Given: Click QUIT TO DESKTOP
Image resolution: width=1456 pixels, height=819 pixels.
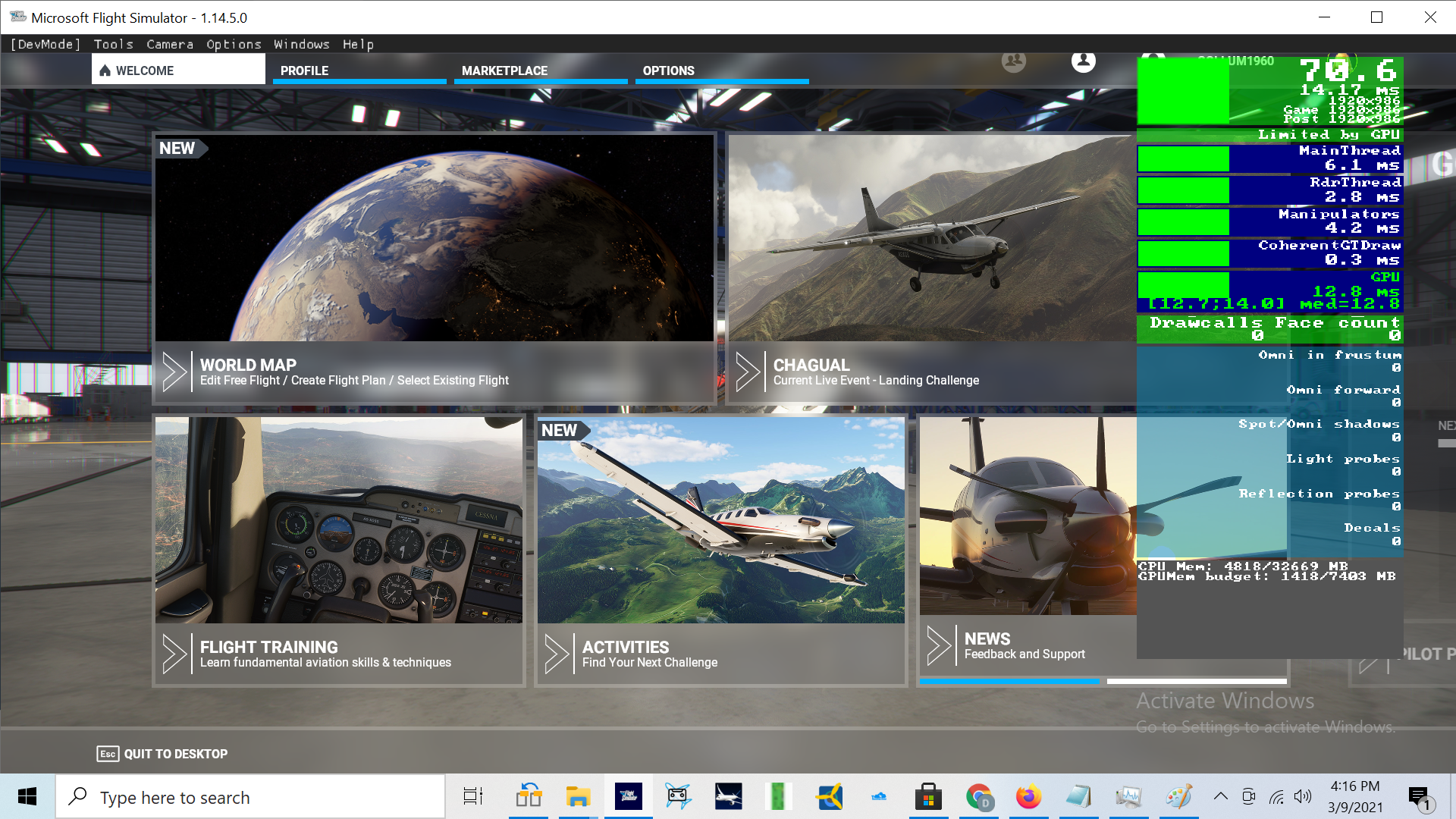Looking at the screenshot, I should [x=176, y=754].
